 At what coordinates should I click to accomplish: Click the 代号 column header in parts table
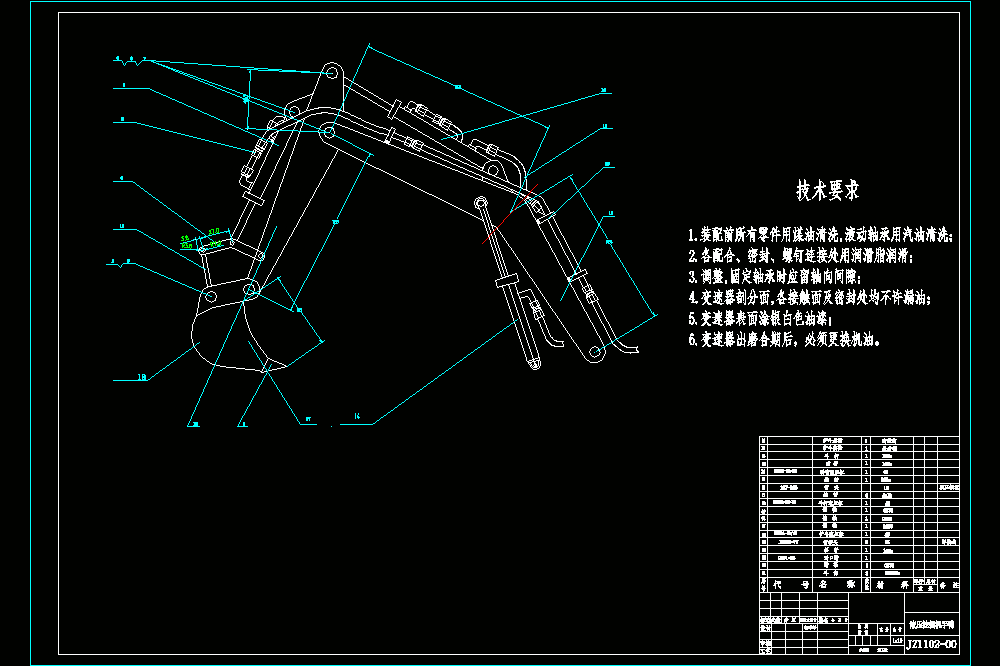pyautogui.click(x=790, y=584)
